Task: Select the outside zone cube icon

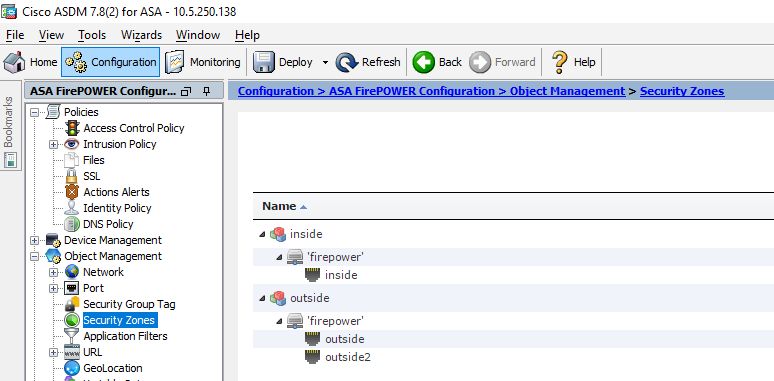Action: pos(278,298)
